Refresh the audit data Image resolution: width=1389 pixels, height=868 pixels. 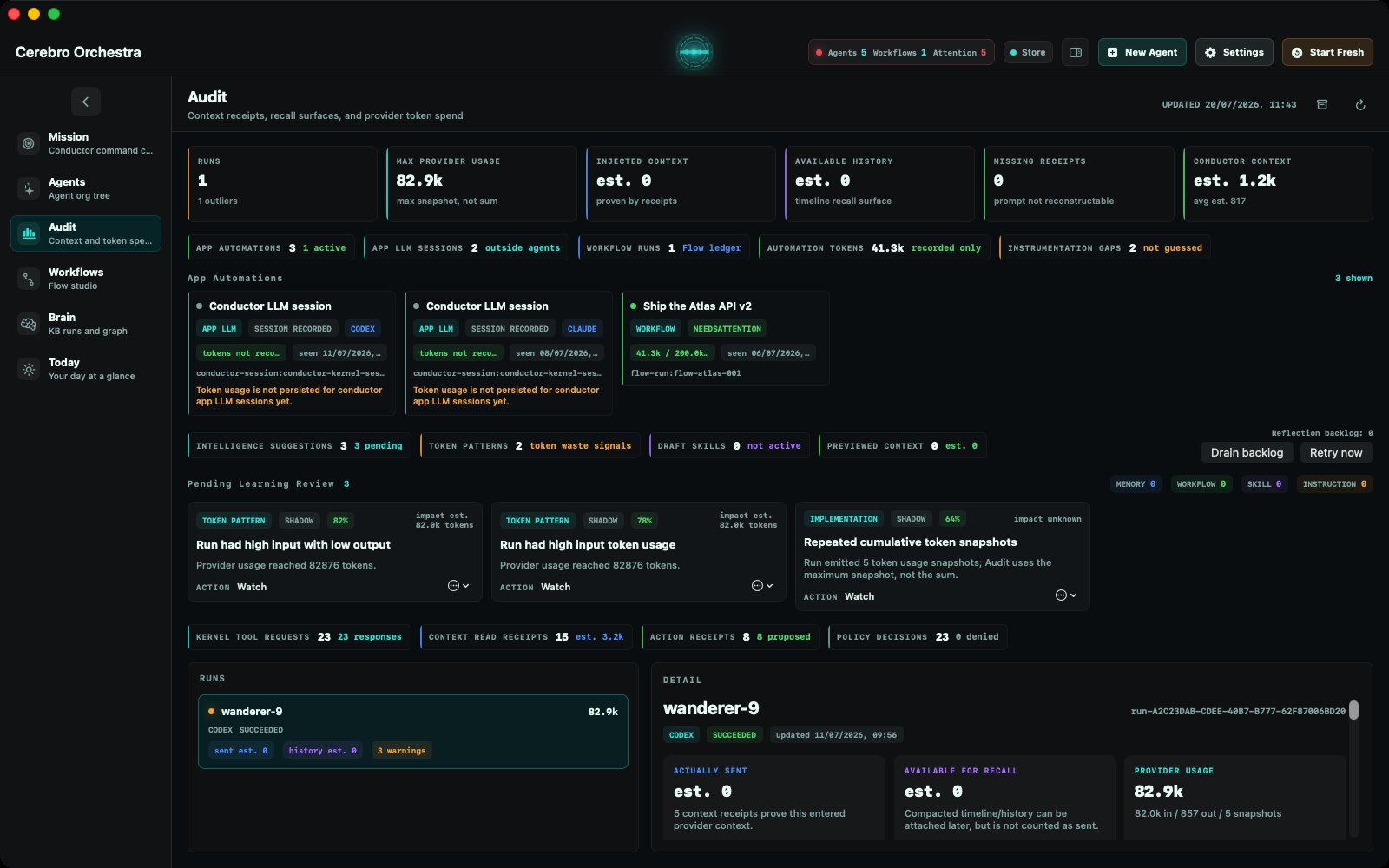click(x=1360, y=104)
